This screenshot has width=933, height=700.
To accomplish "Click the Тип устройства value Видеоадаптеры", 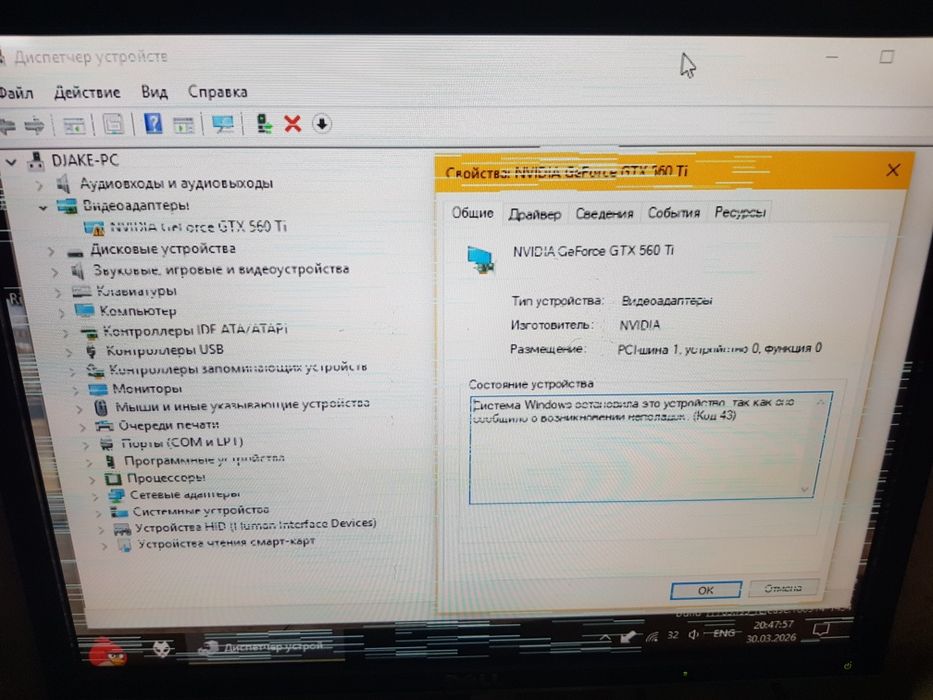I will click(x=666, y=301).
